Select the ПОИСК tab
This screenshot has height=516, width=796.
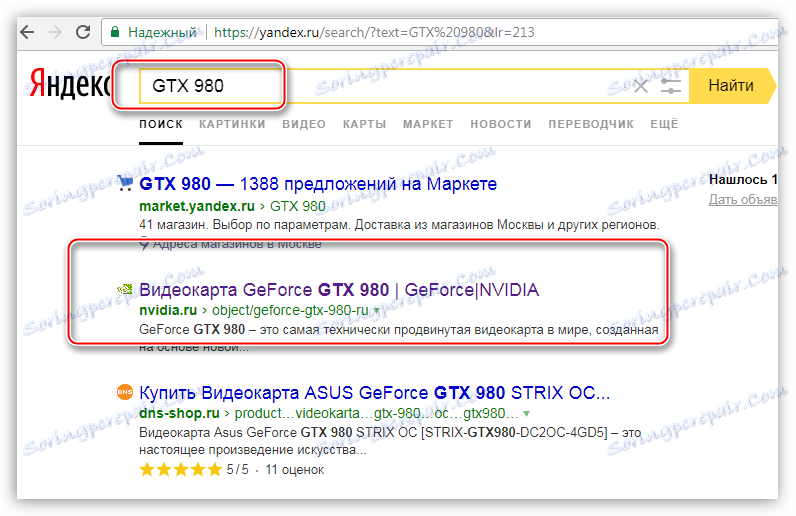point(161,124)
